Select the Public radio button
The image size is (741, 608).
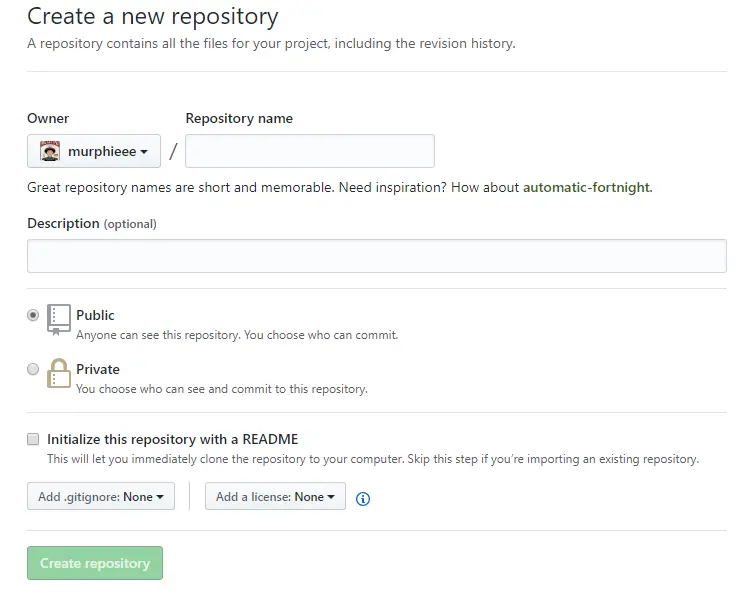click(33, 315)
